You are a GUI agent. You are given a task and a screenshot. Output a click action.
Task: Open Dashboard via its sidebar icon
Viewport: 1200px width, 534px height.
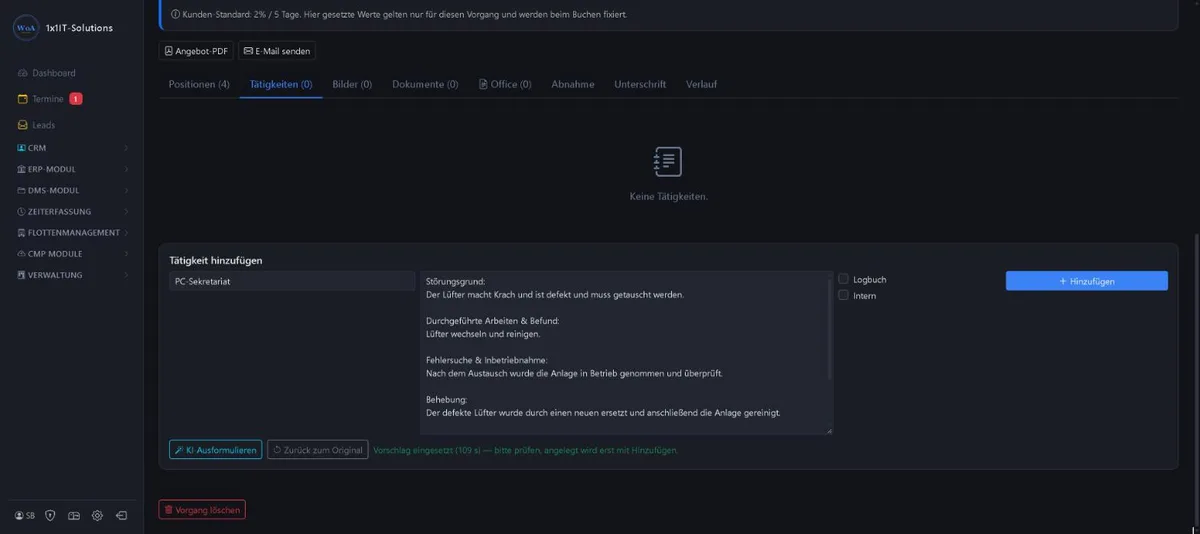point(23,73)
